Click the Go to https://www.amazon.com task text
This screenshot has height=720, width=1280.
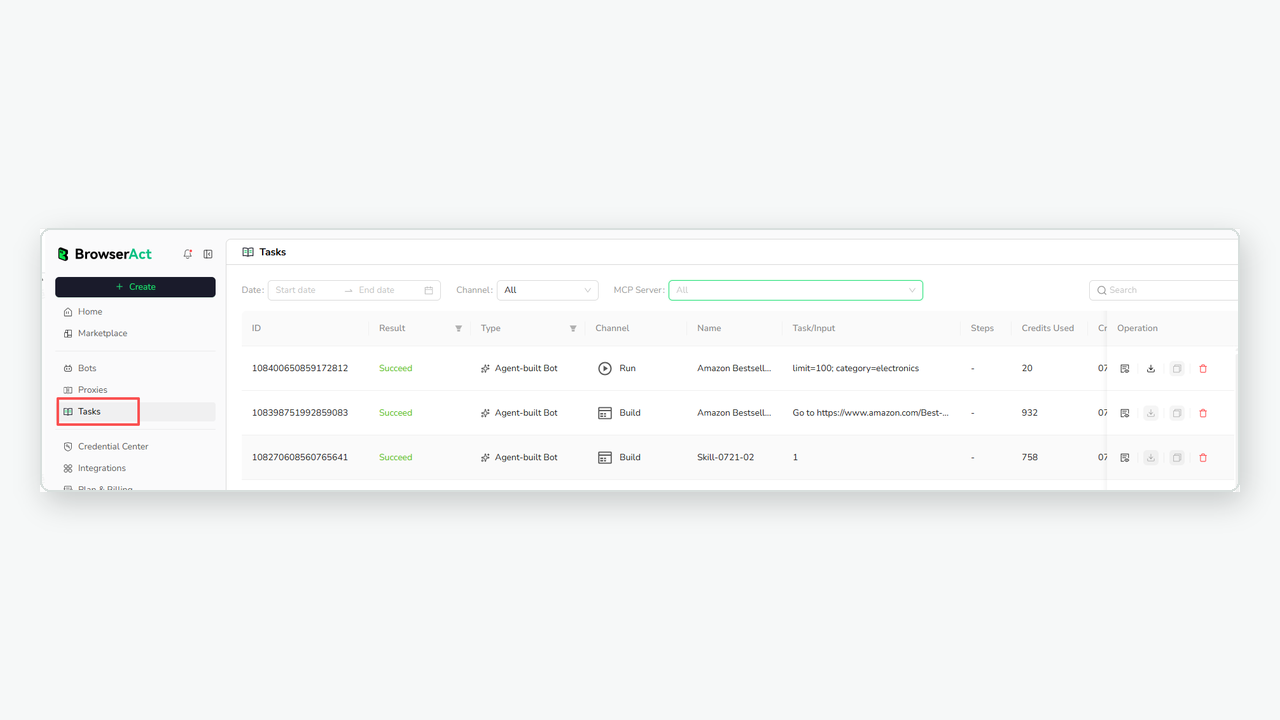870,413
